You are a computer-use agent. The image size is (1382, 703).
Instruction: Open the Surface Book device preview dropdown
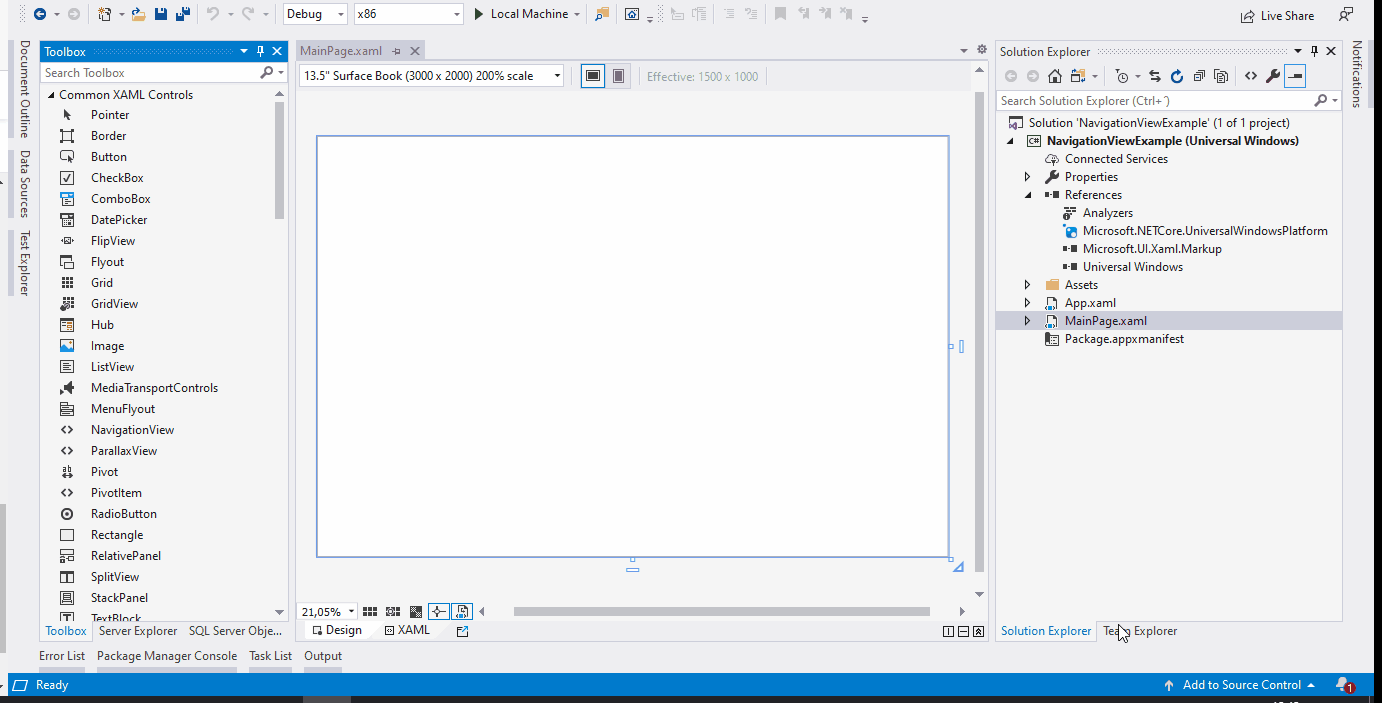coord(430,75)
